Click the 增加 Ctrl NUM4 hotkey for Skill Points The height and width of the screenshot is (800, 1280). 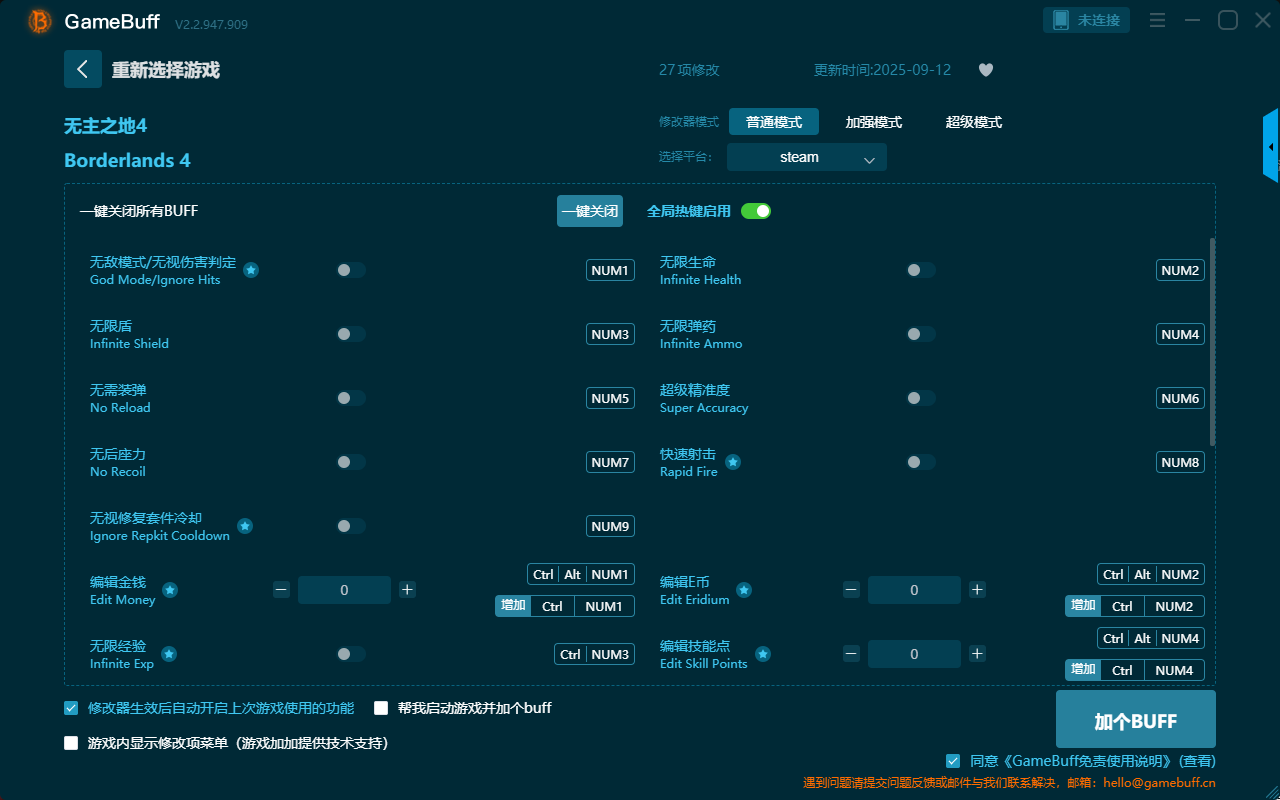click(1135, 670)
